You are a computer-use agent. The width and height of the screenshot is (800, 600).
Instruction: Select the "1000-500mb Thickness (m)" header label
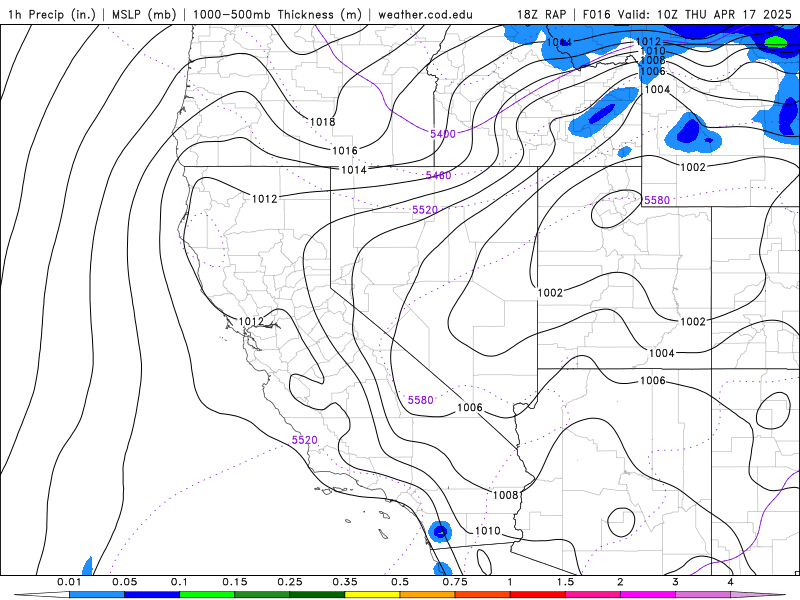[x=277, y=14]
